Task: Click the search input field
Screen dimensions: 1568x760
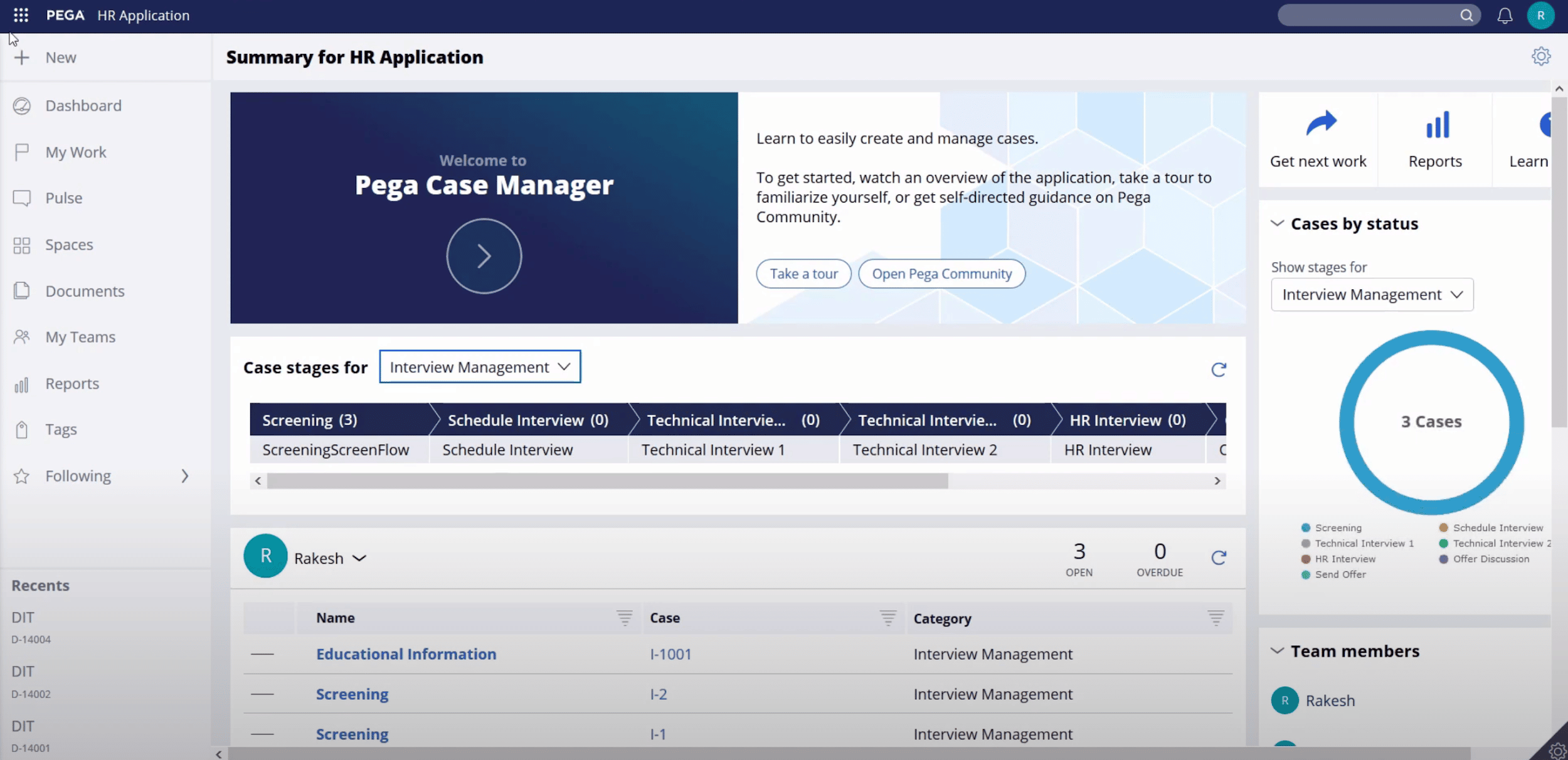Action: pyautogui.click(x=1370, y=16)
